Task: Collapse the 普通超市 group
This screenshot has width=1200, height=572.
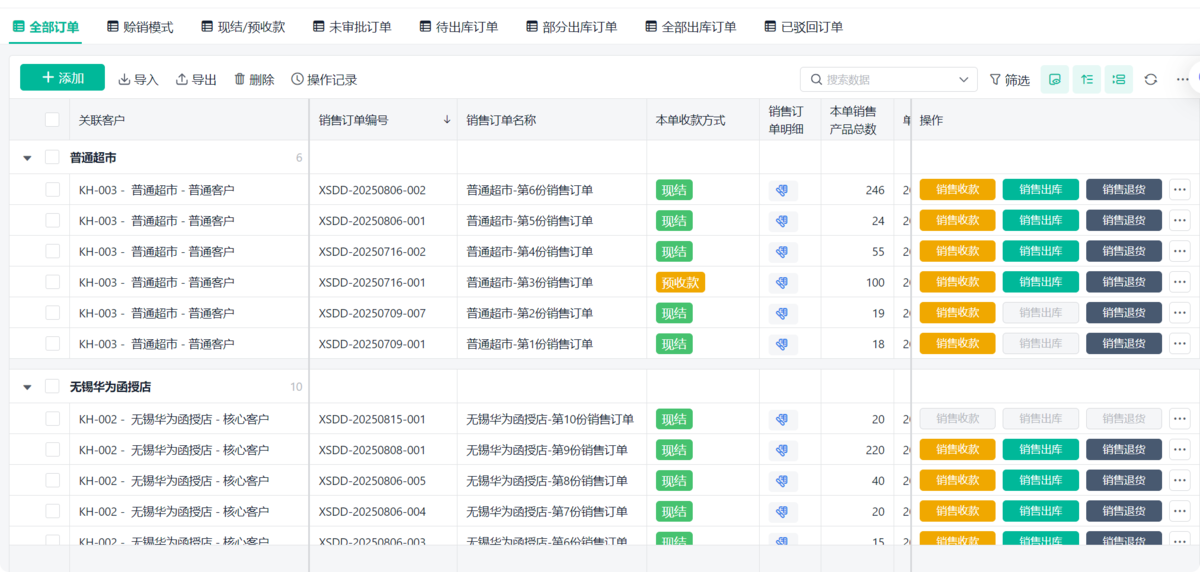Action: click(27, 158)
